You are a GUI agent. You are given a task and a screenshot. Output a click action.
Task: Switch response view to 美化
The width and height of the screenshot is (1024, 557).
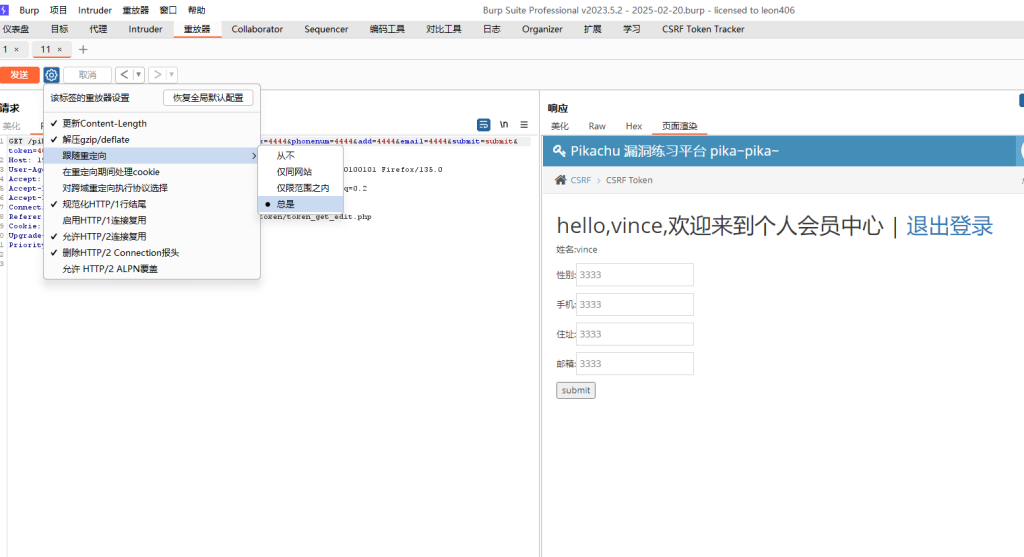click(560, 126)
